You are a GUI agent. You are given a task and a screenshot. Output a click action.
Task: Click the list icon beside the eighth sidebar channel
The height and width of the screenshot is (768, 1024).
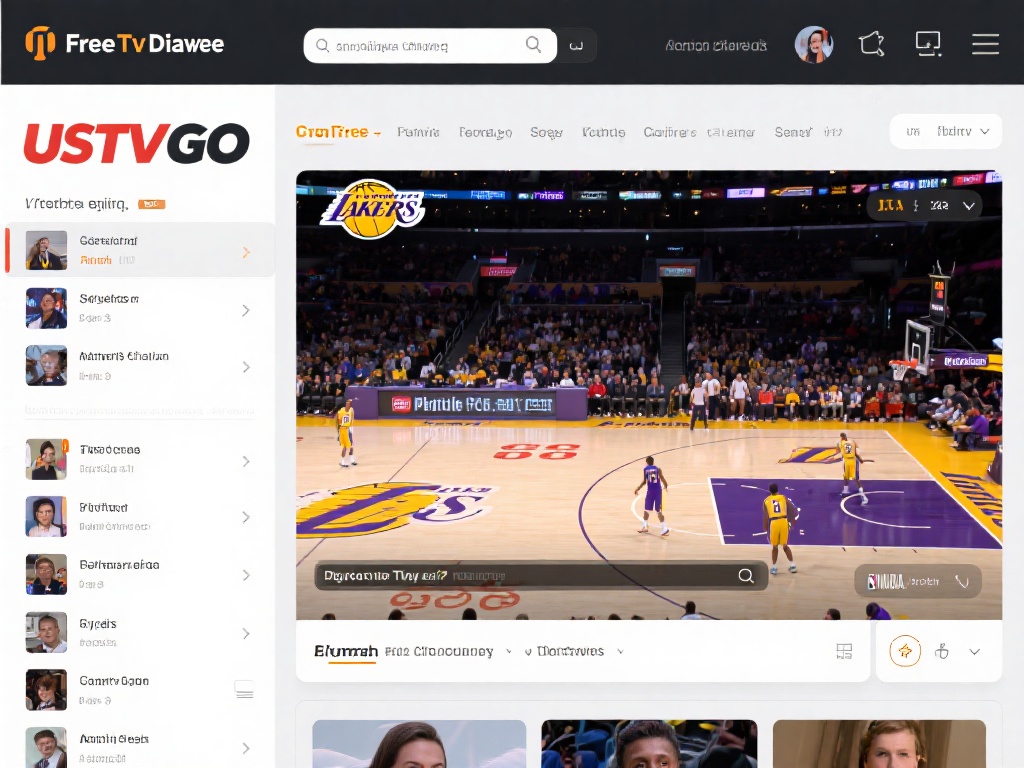(x=244, y=689)
